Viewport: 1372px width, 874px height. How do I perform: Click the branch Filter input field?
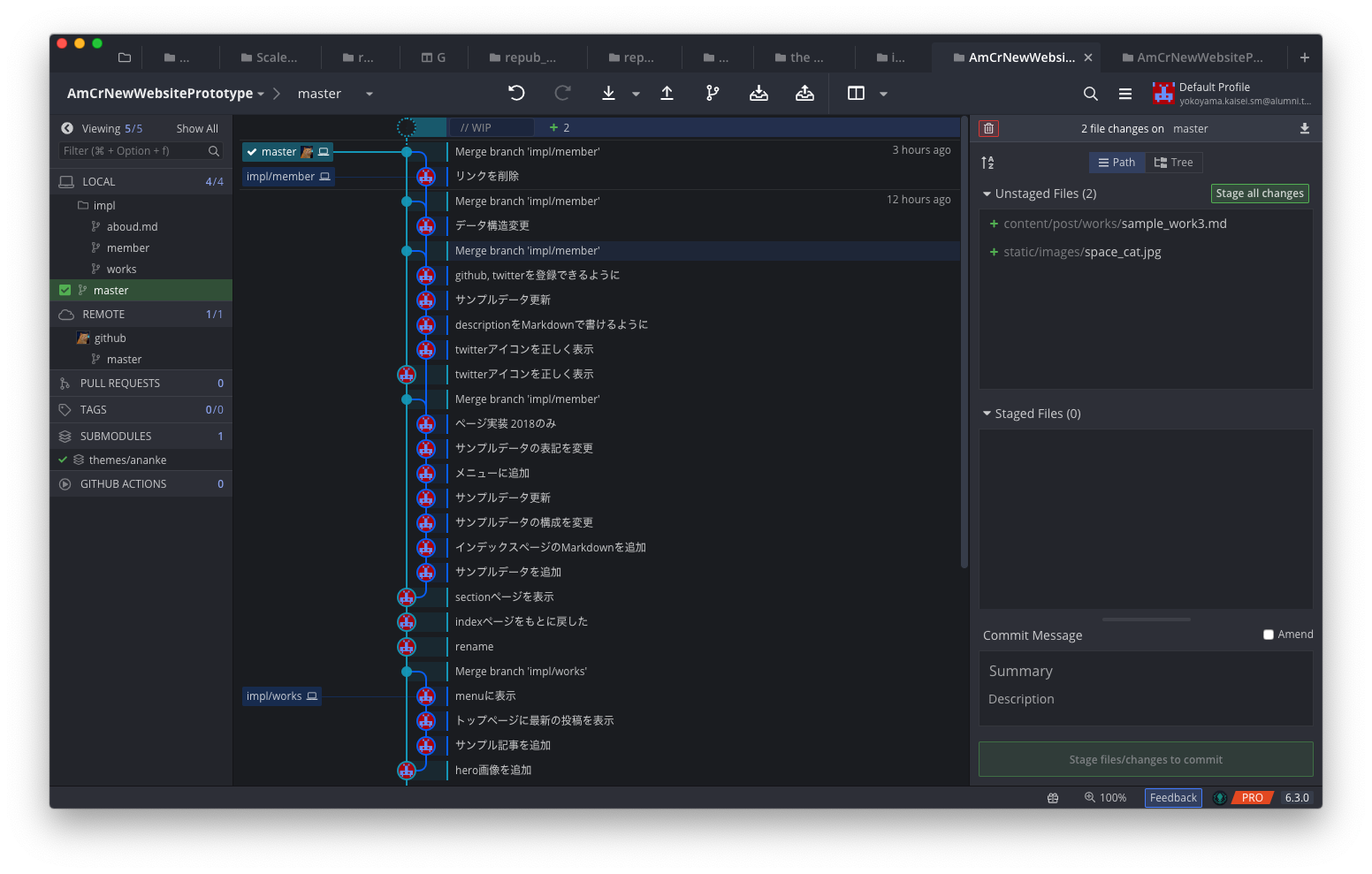[x=141, y=151]
